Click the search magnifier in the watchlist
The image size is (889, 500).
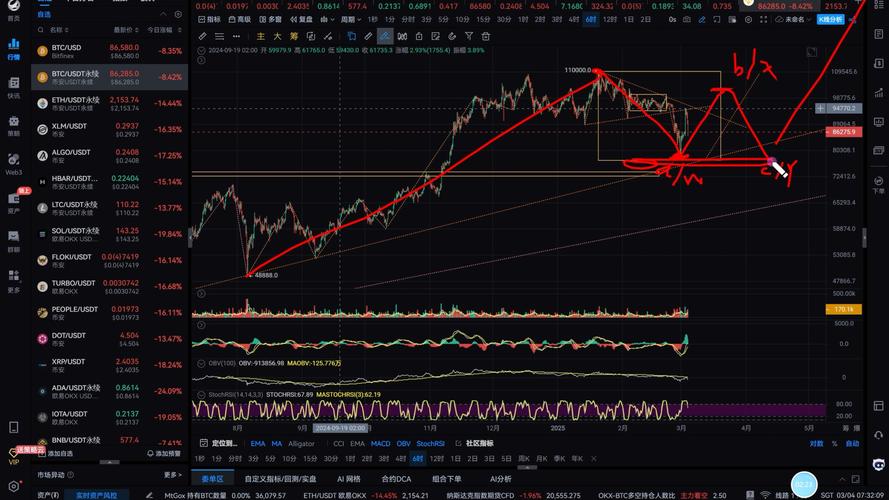point(41,29)
